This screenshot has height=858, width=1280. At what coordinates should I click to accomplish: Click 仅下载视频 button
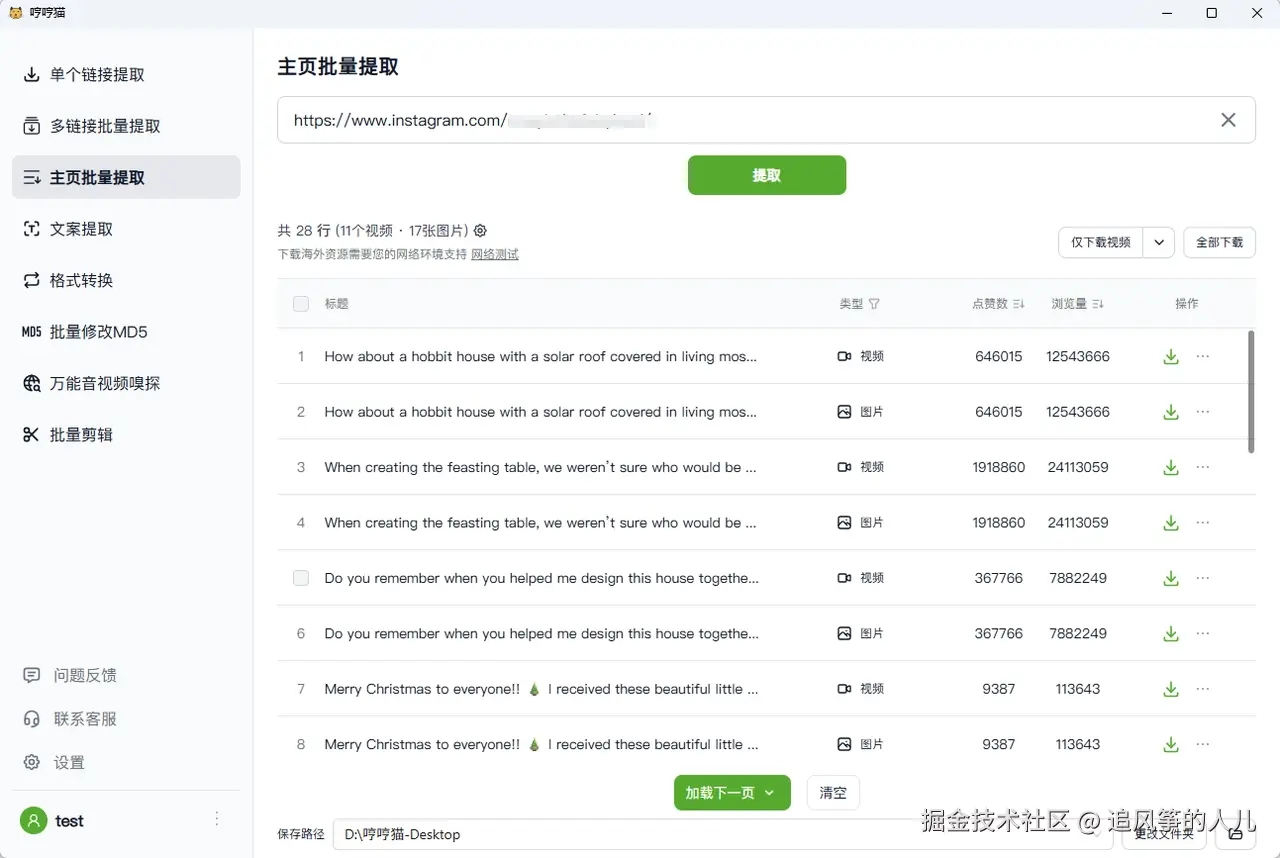1101,242
